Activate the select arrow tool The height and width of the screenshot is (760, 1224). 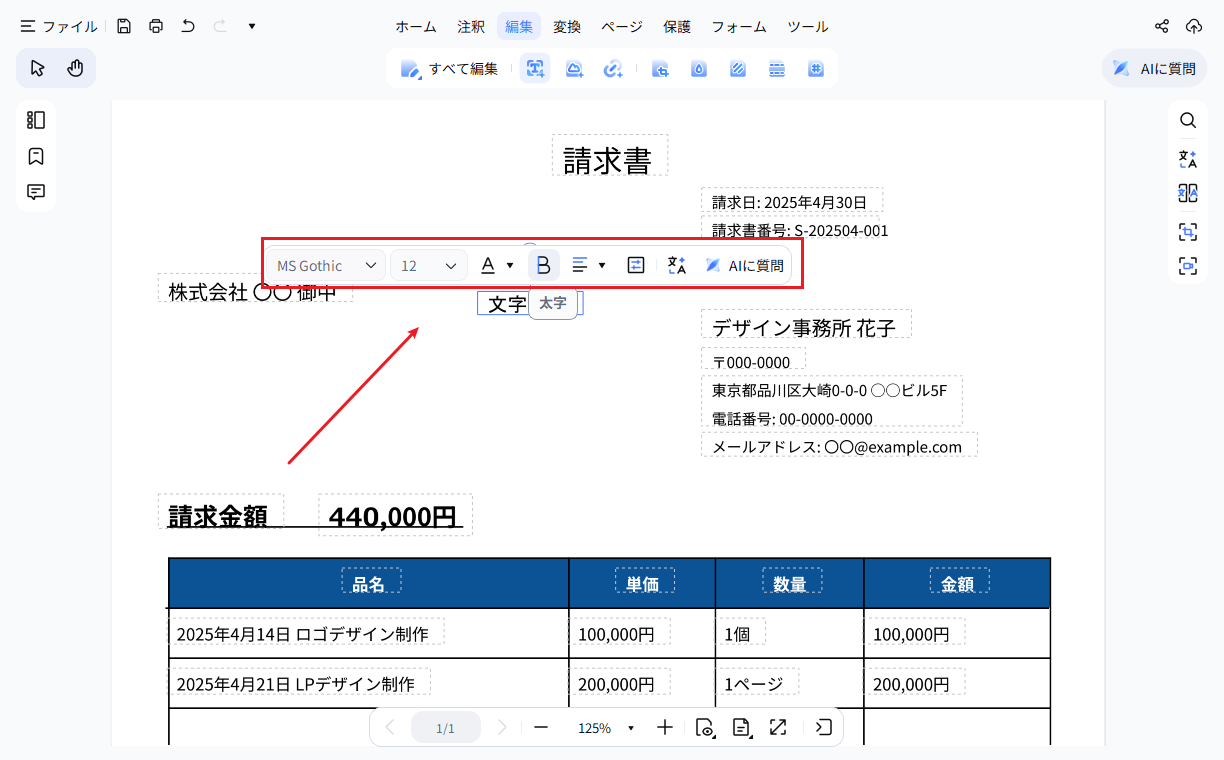[37, 68]
